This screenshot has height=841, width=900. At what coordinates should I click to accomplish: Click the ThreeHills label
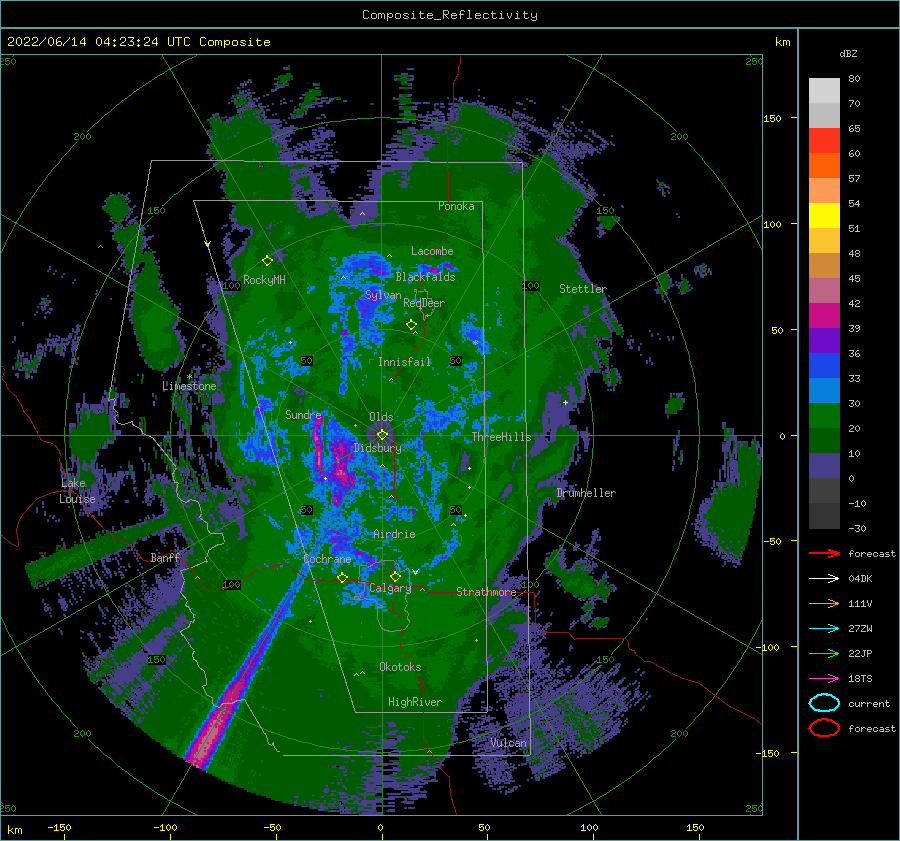(502, 437)
